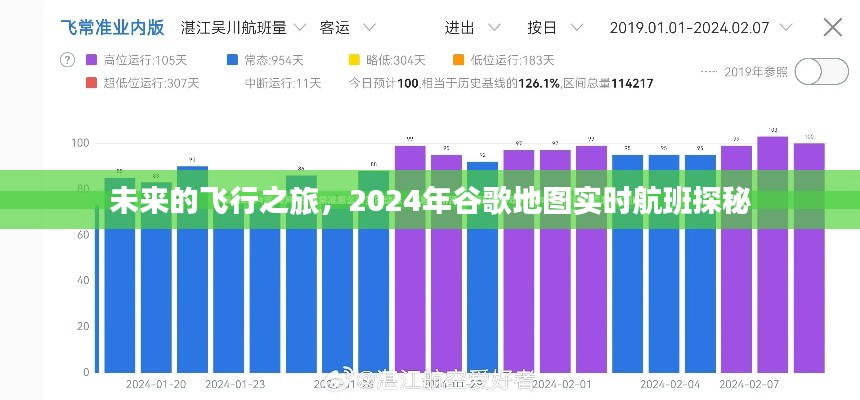Select the last purple bar for 2024-02-08

[809, 258]
